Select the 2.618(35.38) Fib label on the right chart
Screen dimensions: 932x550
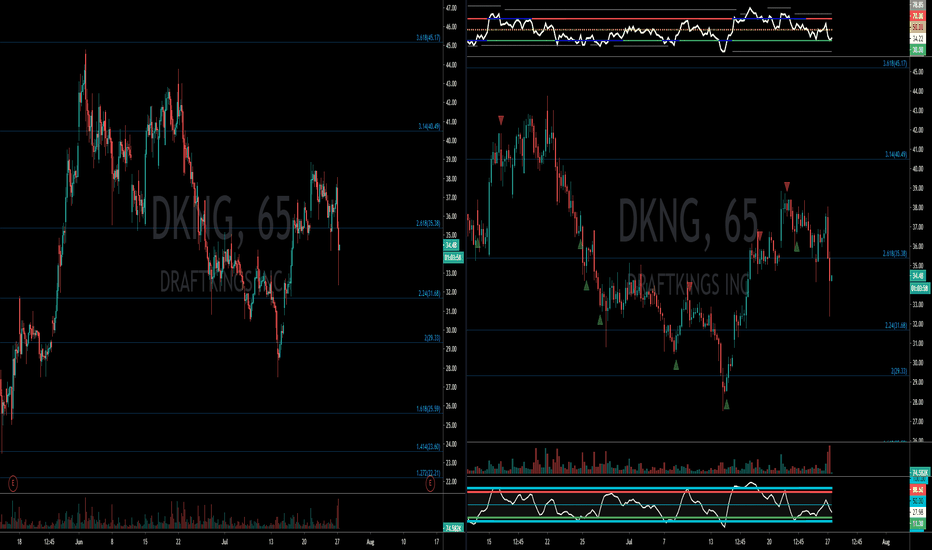click(x=895, y=254)
